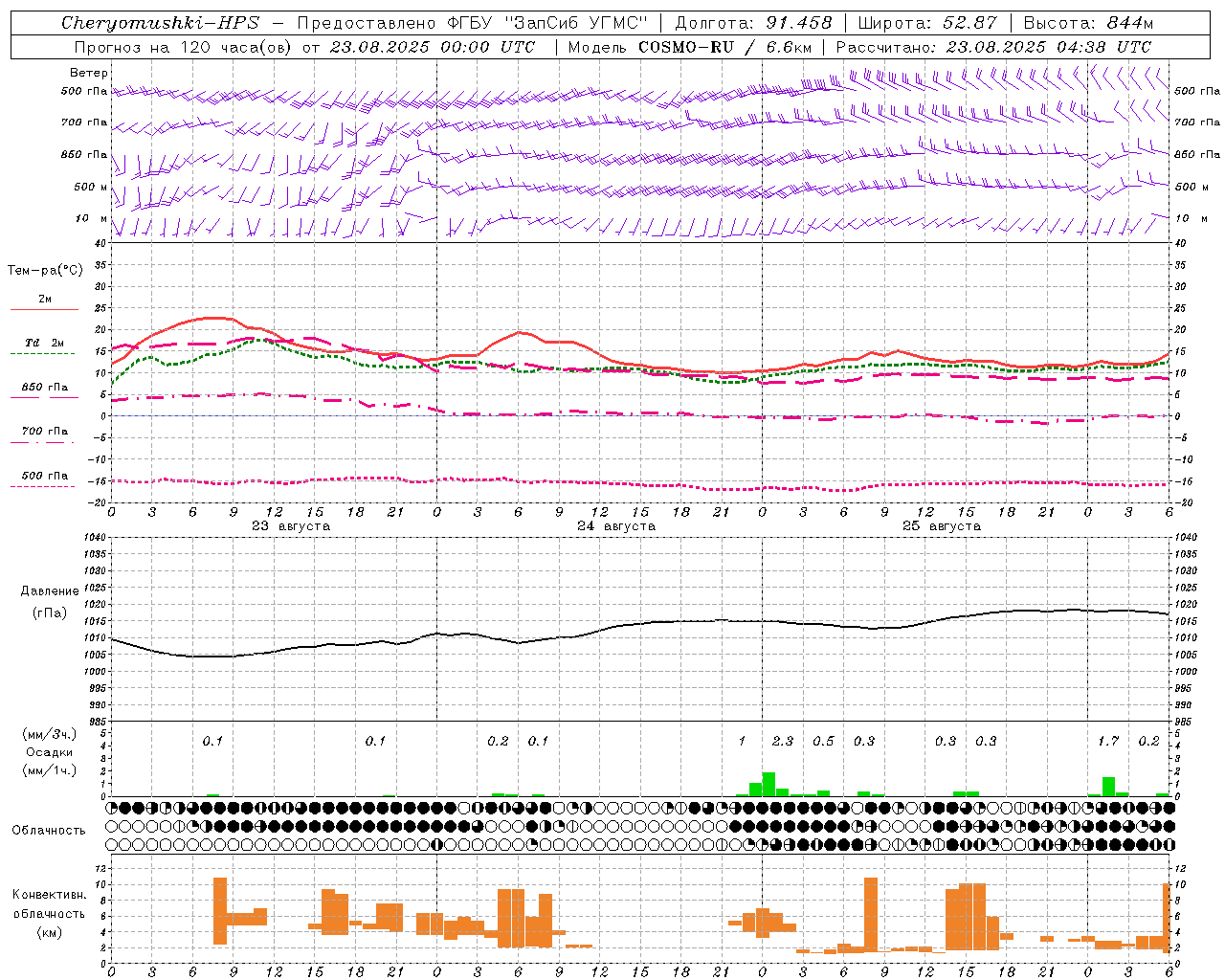Select the provider text ФГБУ "ЗапСиб УГМС"
The height and width of the screenshot is (980, 1225).
tap(546, 23)
